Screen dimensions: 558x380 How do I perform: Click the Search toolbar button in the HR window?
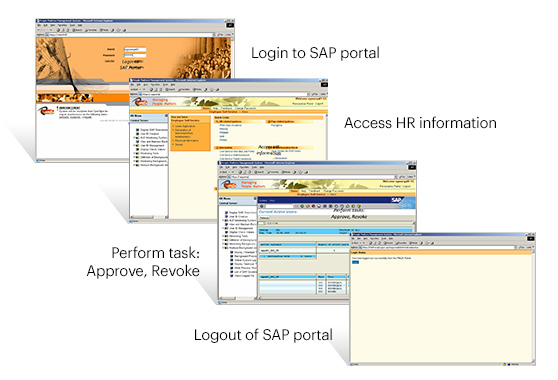tap(170, 89)
